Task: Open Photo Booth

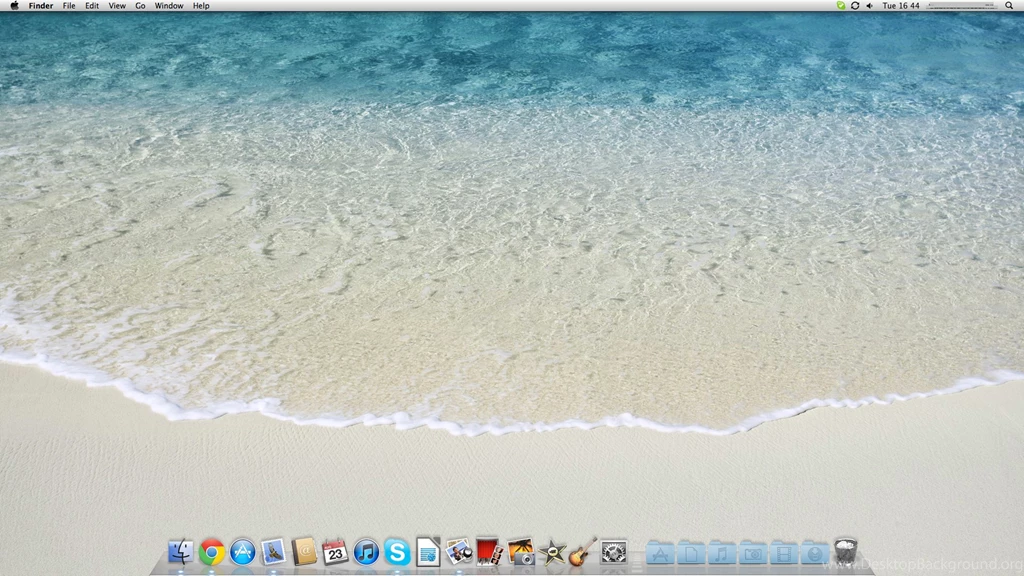Action: point(487,551)
